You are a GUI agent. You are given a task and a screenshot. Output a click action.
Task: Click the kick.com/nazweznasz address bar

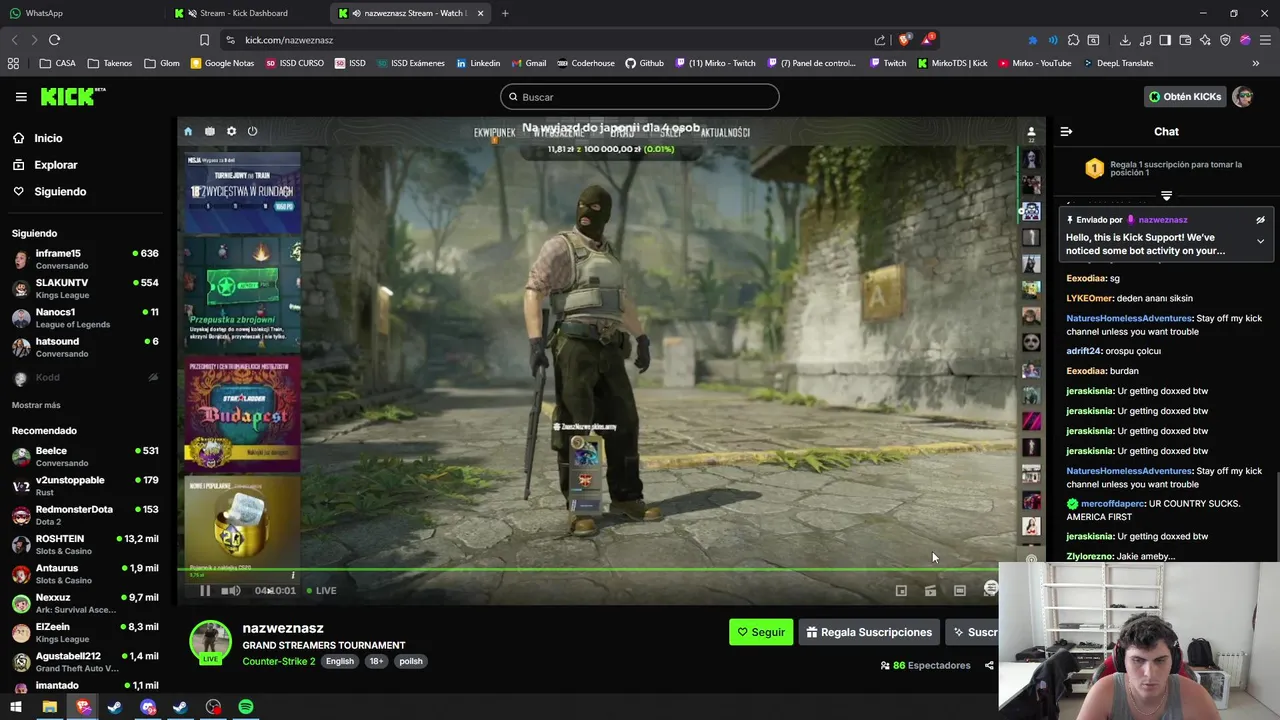click(x=545, y=40)
